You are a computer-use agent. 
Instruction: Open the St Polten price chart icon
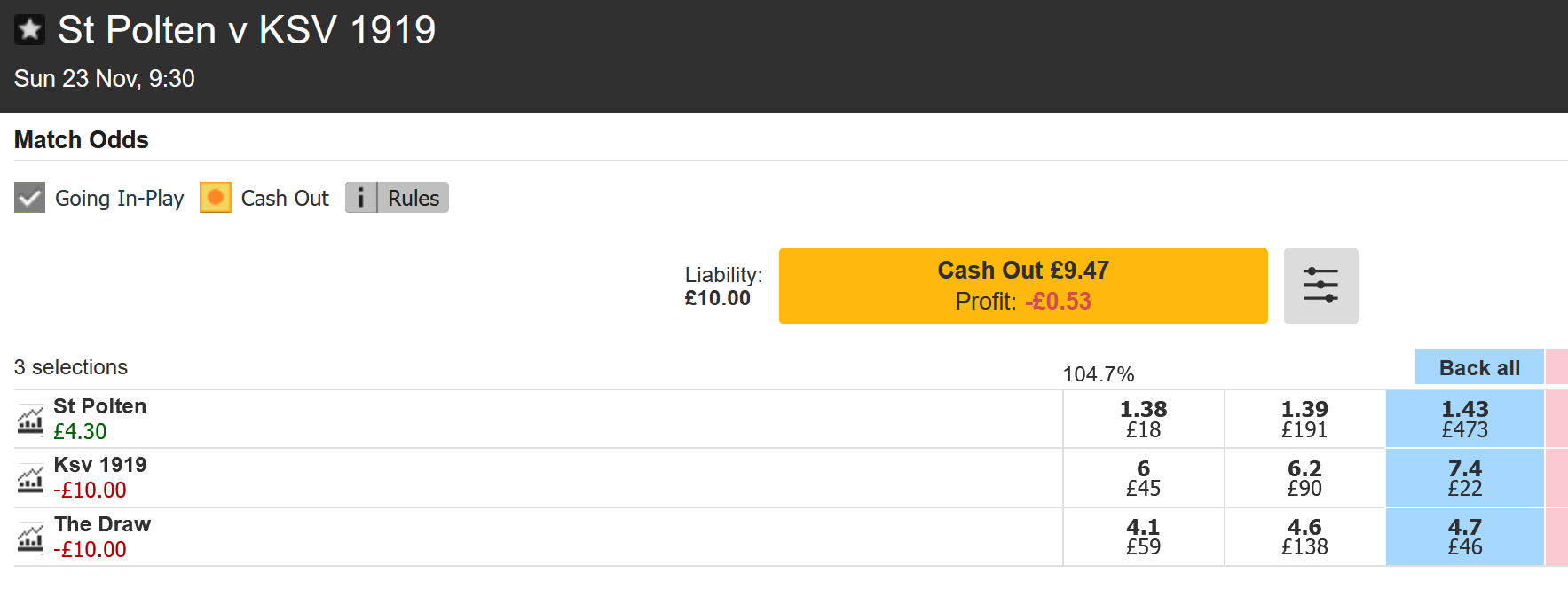click(30, 420)
